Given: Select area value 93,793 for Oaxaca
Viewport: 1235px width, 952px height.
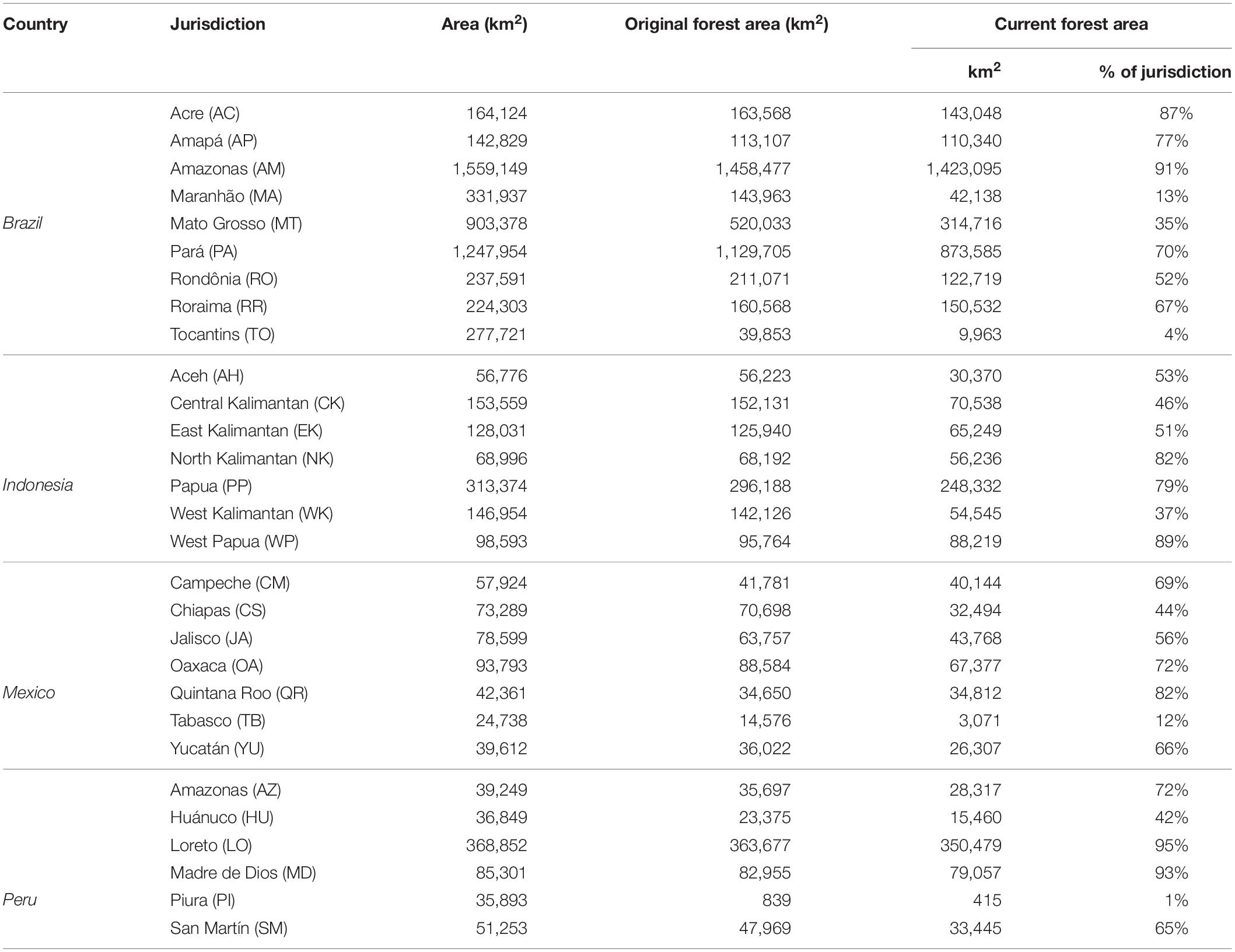Looking at the screenshot, I should tap(502, 666).
